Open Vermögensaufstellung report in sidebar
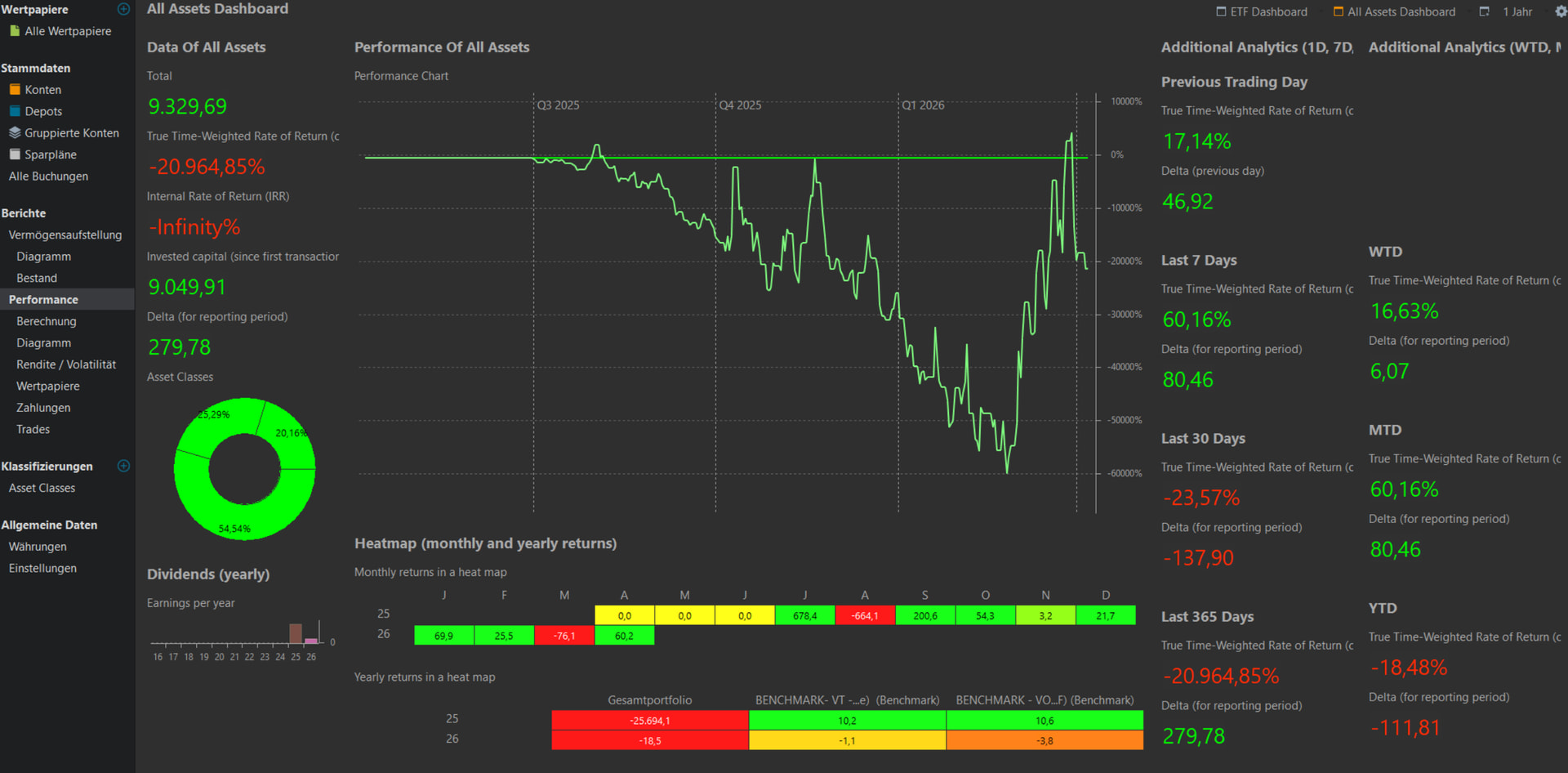Screen dimensions: 1568x773 coord(65,235)
